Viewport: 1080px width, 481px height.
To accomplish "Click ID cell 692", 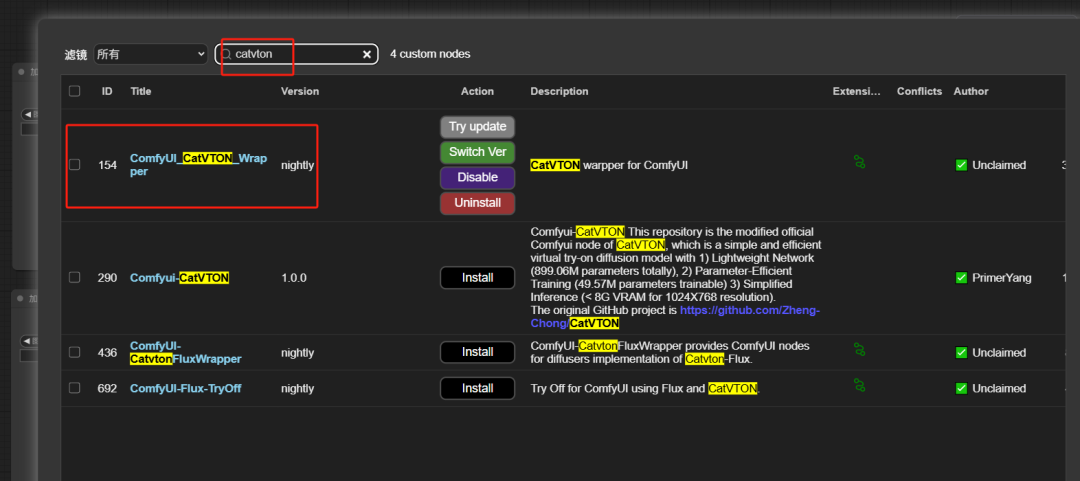I will coord(107,389).
